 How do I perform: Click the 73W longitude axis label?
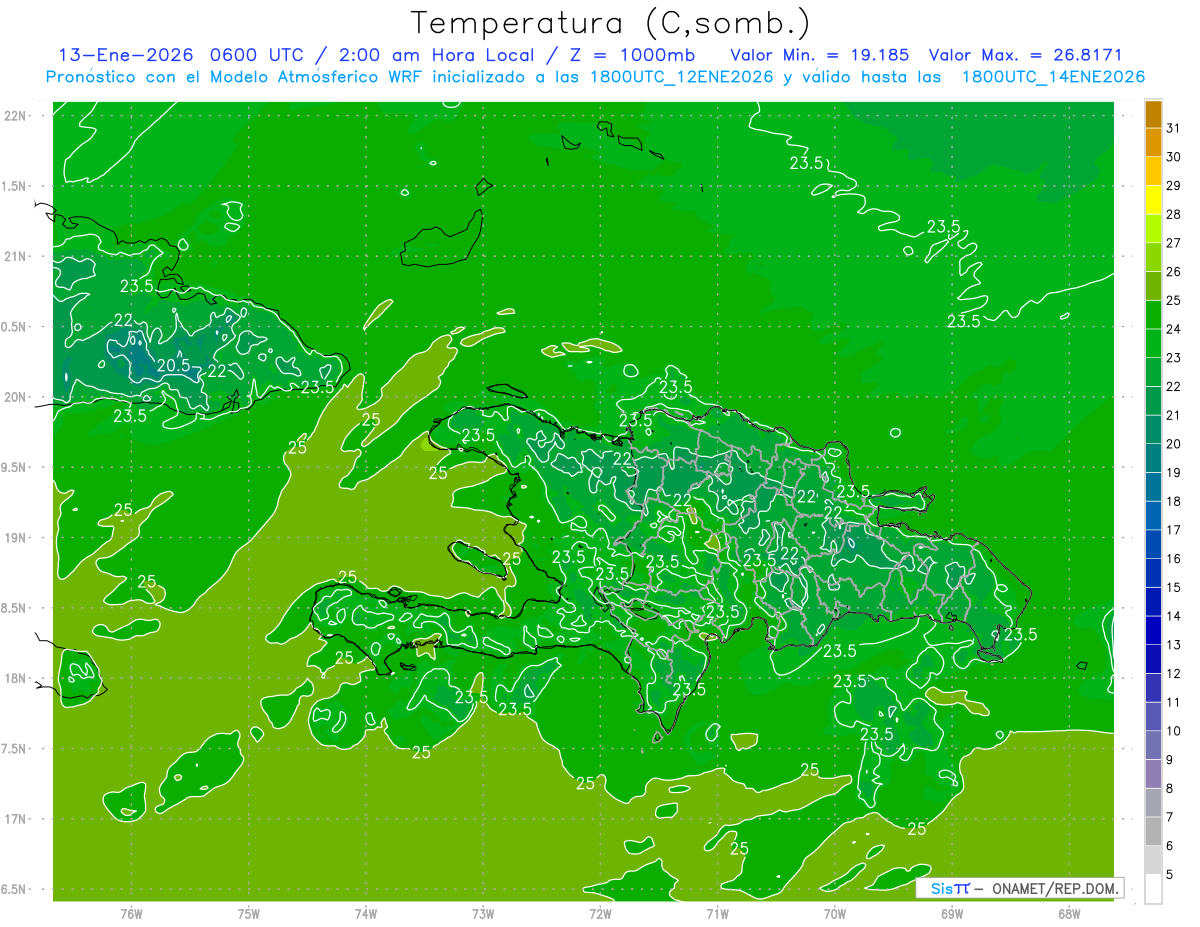483,913
